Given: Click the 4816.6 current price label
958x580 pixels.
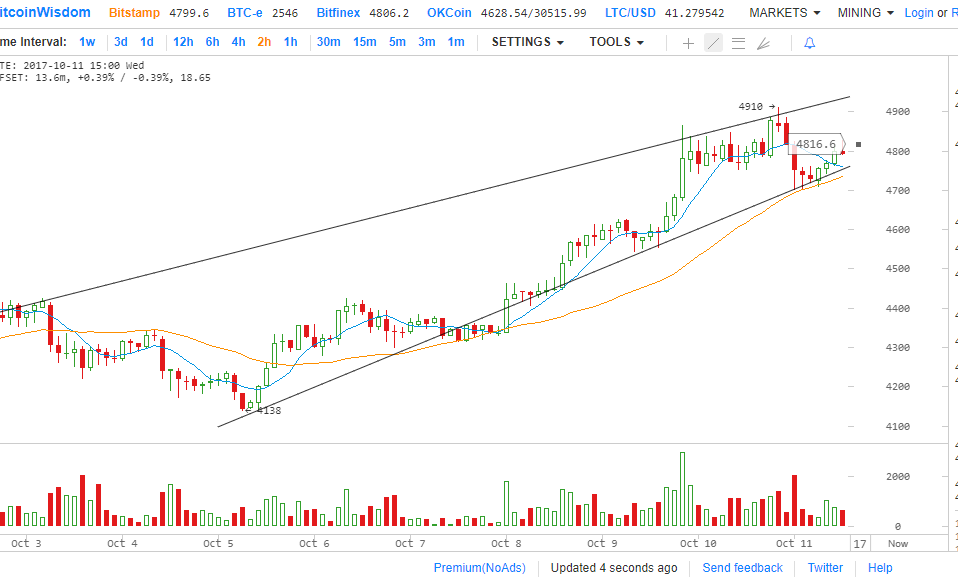Looking at the screenshot, I should 815,144.
